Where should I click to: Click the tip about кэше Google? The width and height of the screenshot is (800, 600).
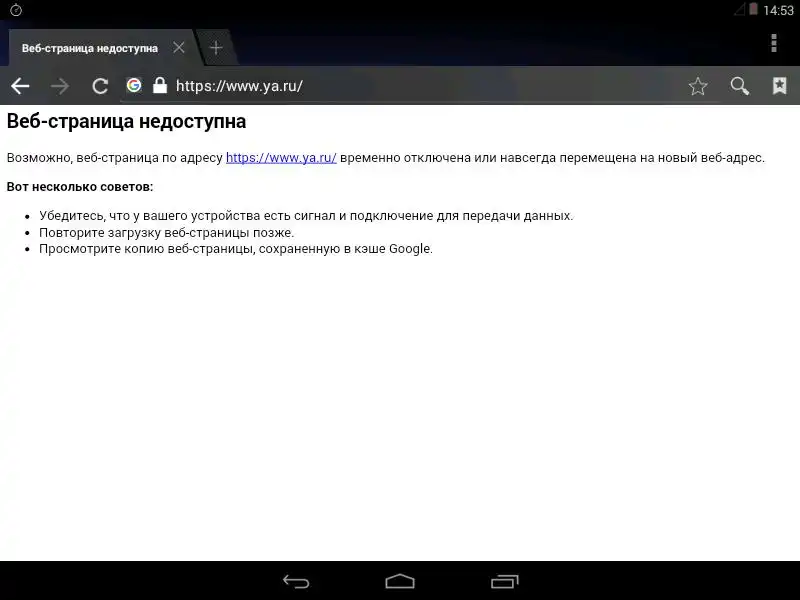tap(236, 249)
